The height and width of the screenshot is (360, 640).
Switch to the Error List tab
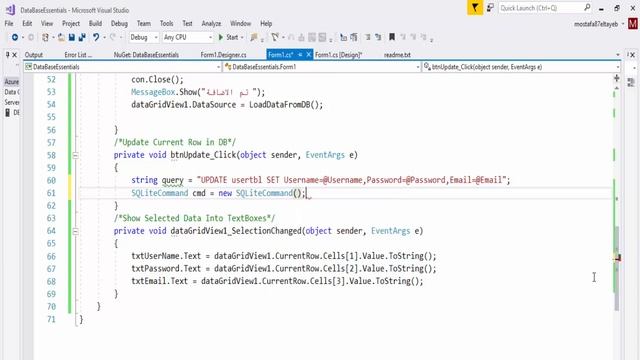78,55
